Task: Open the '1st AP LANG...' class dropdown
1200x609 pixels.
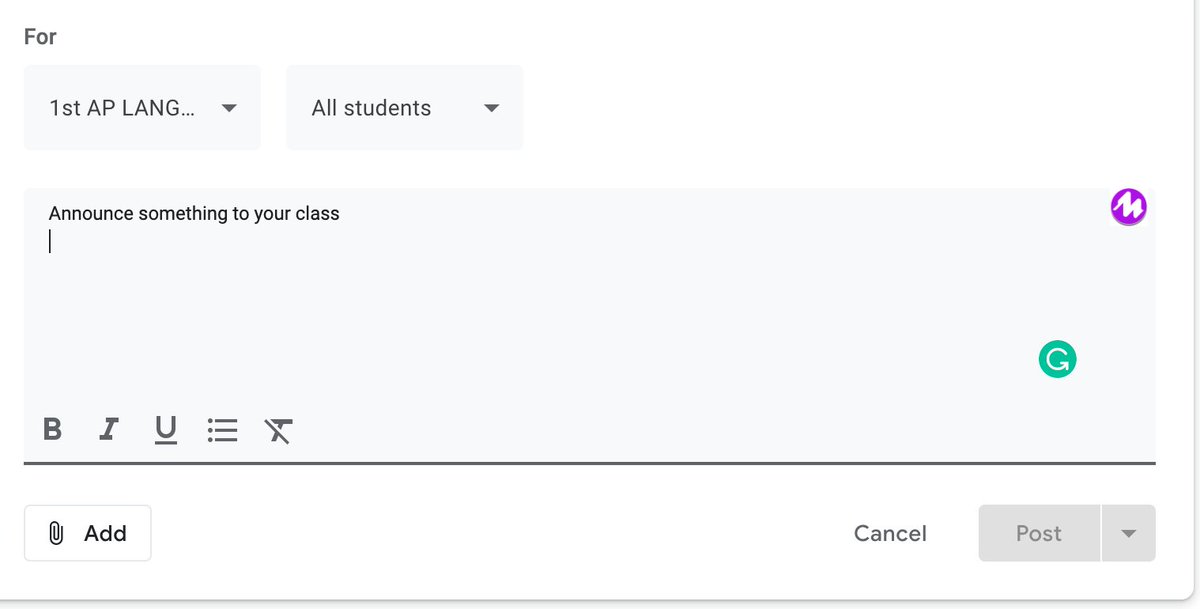Action: [142, 108]
